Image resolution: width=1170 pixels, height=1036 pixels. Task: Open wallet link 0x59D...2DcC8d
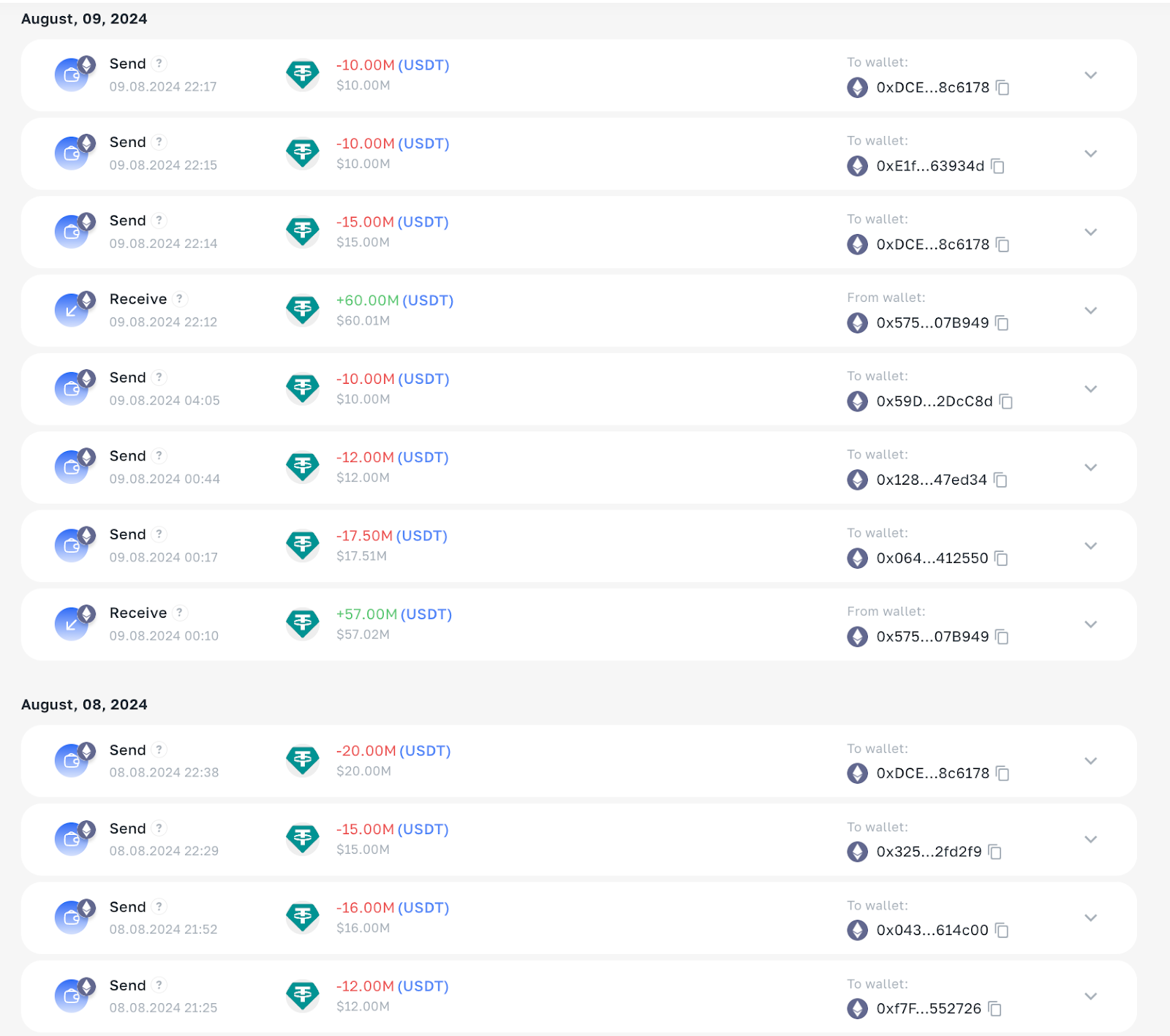click(x=935, y=401)
